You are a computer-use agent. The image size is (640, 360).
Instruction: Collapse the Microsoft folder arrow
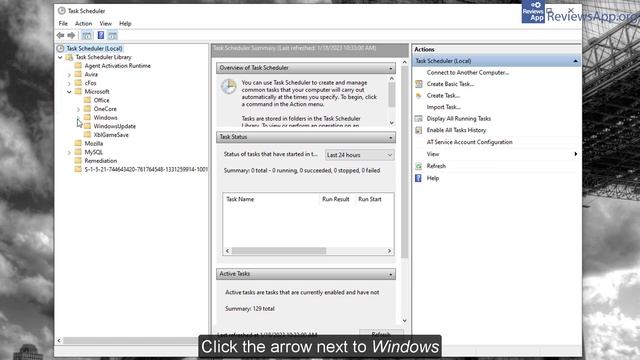point(69,92)
